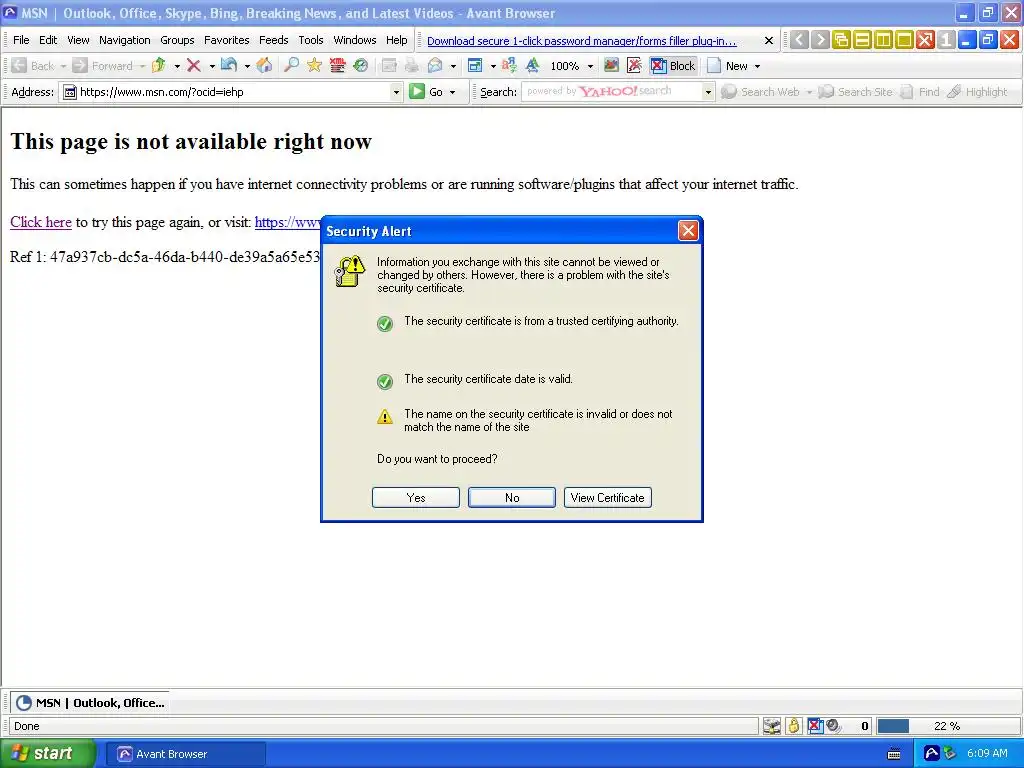This screenshot has width=1024, height=768.
Task: Click Yes in the Security Alert dialog
Action: 415,498
